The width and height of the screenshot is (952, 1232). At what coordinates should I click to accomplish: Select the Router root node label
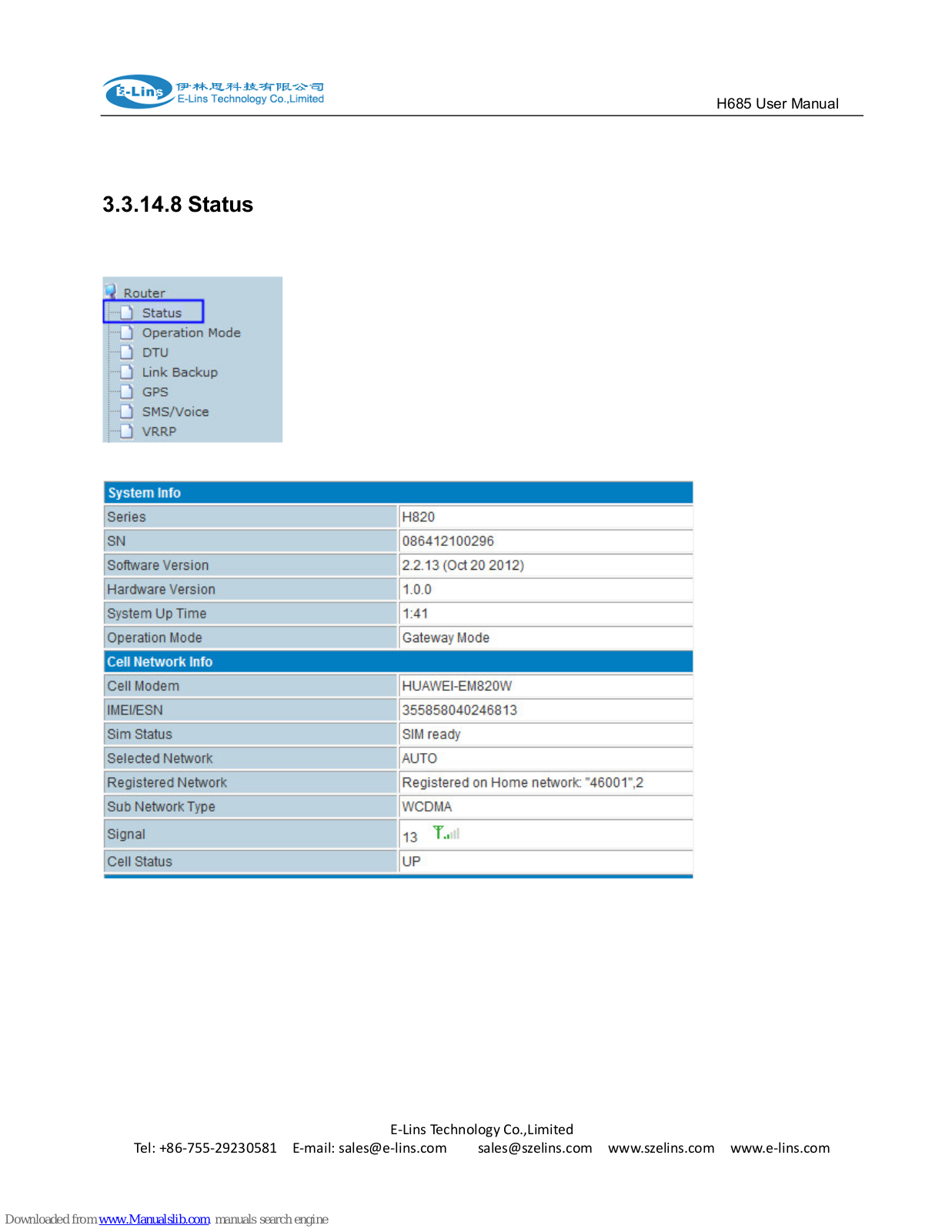145,293
